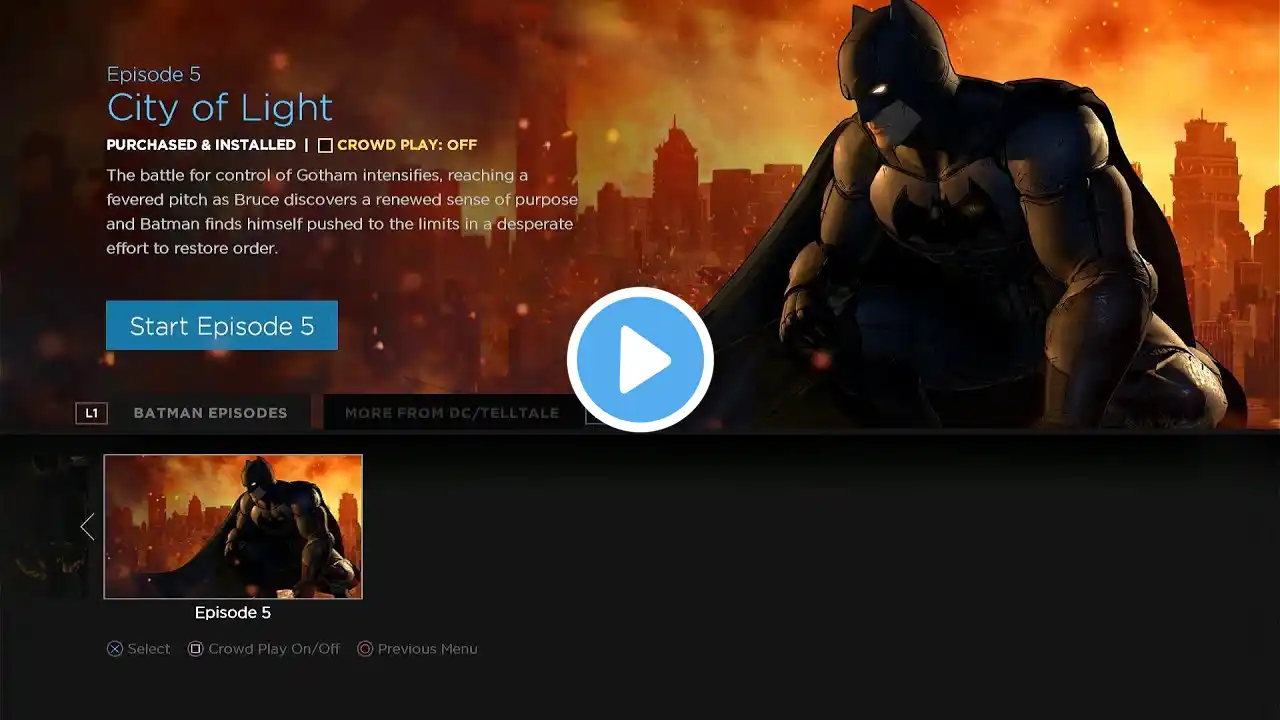Select the Episode 5 thumbnail image
Image resolution: width=1280 pixels, height=720 pixels.
(233, 526)
